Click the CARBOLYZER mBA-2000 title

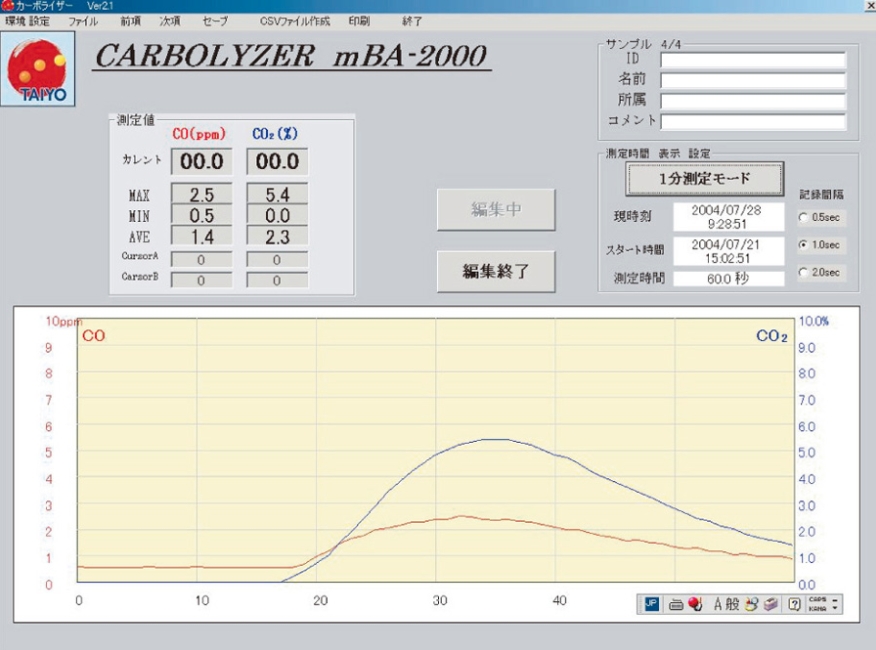(x=291, y=56)
